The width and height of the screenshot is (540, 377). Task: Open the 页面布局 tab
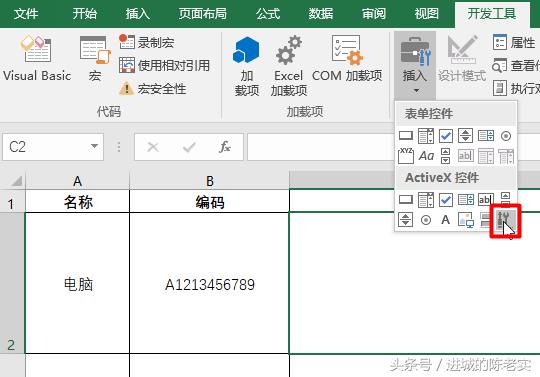click(202, 14)
